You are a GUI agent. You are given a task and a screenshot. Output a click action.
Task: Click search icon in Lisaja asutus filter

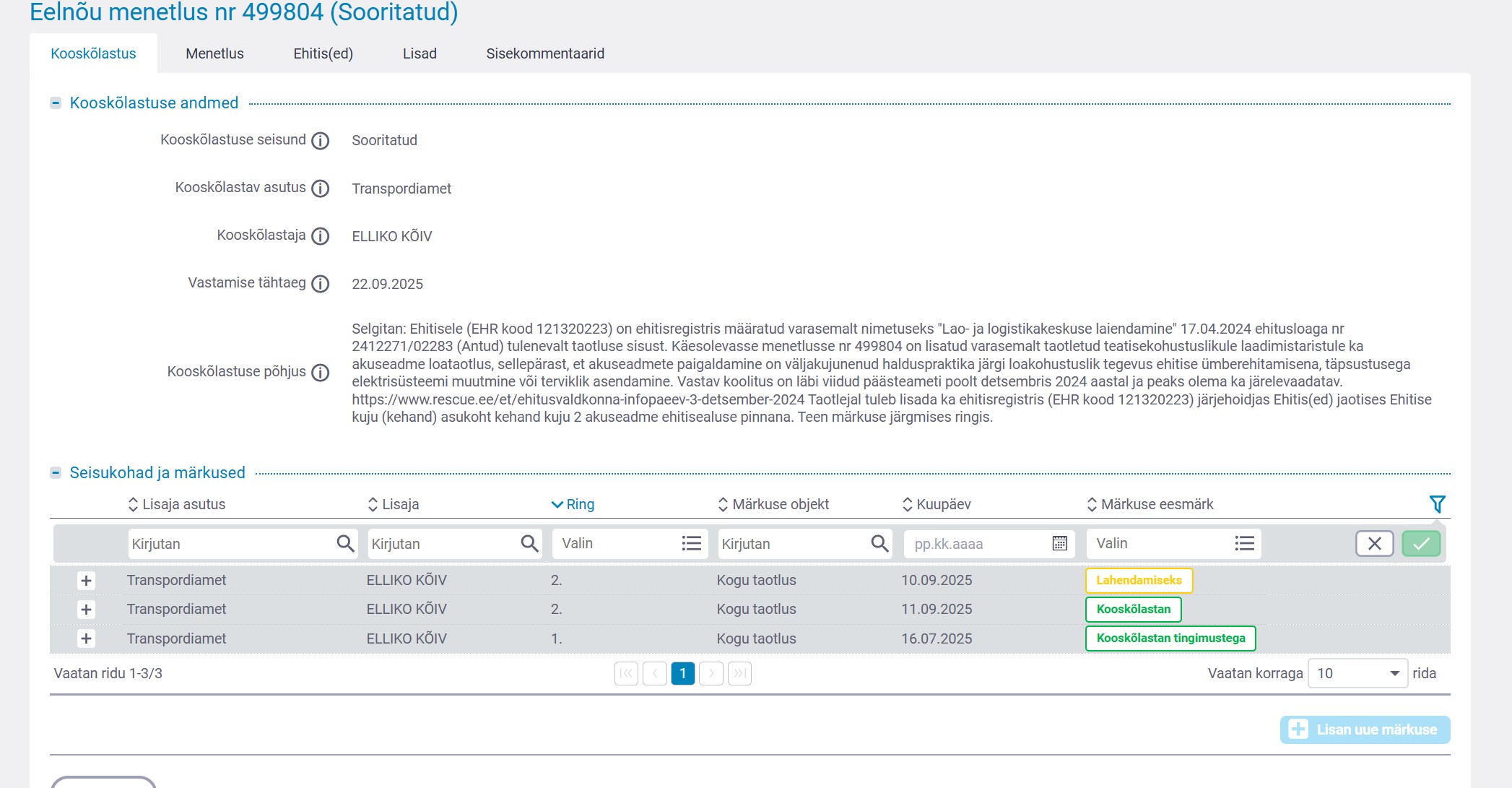tap(345, 543)
